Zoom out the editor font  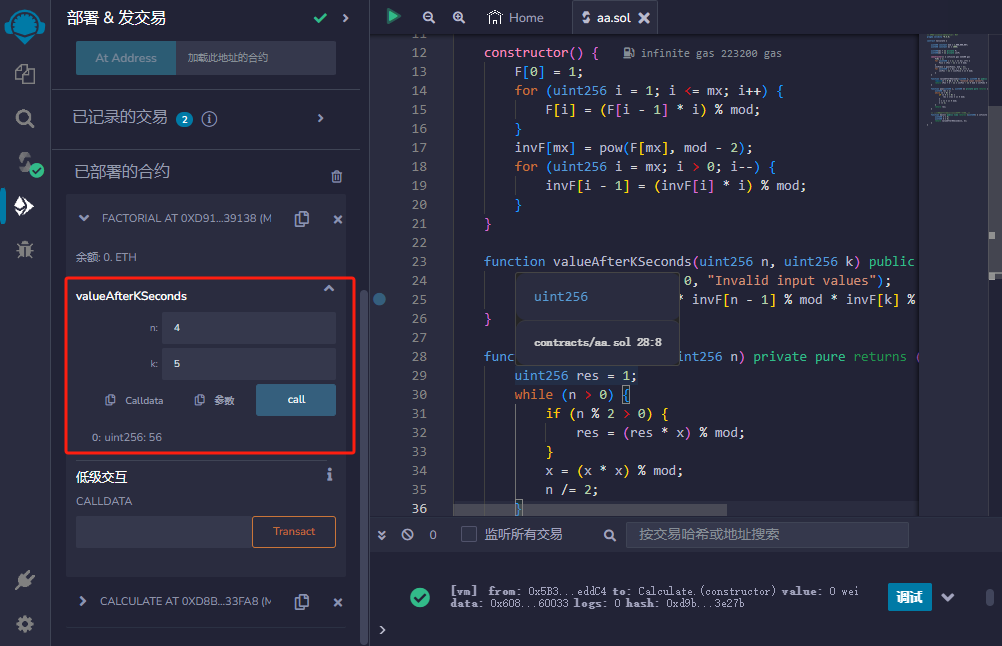pos(429,18)
